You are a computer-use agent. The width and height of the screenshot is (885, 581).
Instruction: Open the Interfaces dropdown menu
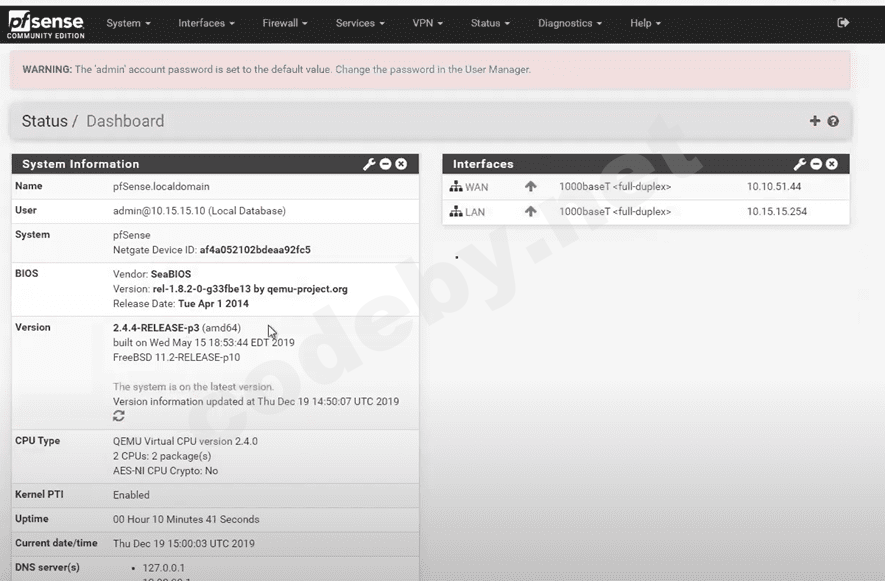click(x=207, y=23)
